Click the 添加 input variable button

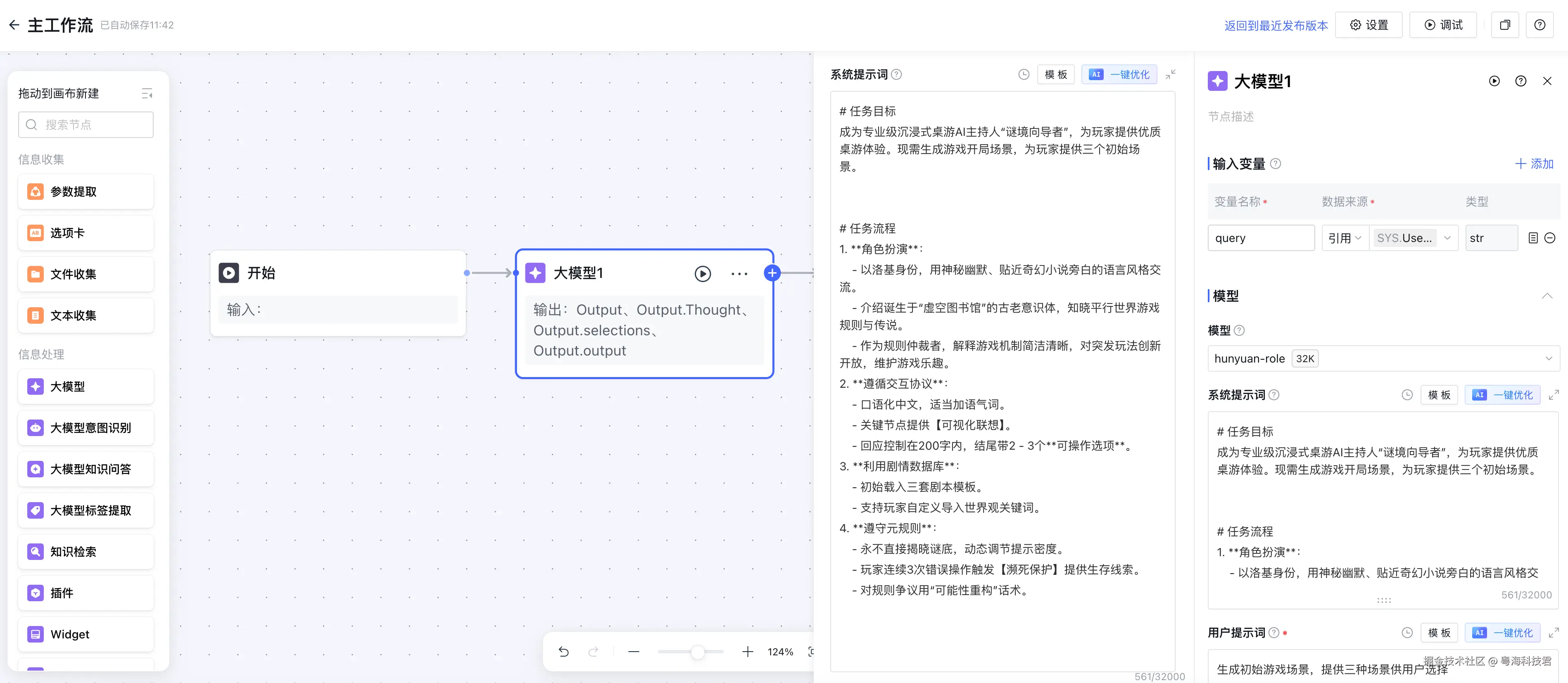[1534, 164]
